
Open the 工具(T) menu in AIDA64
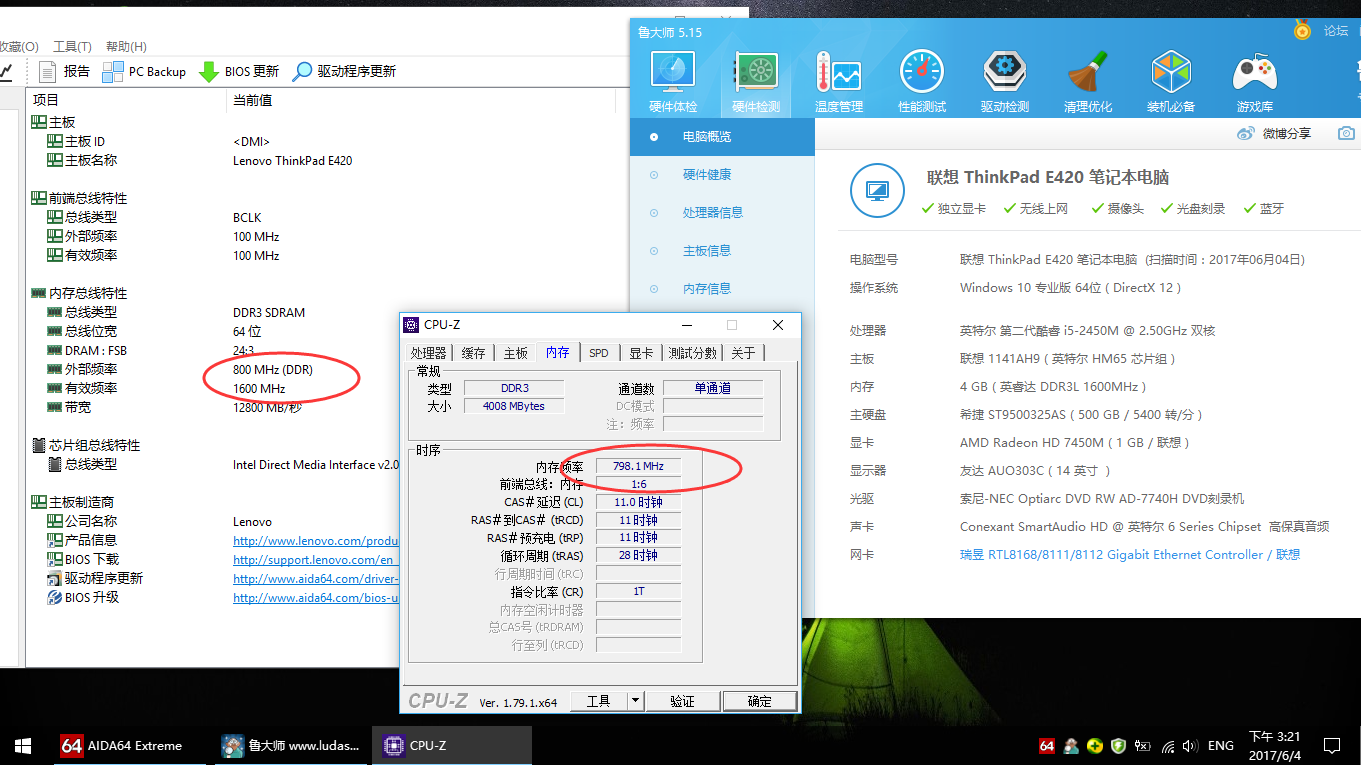(72, 46)
